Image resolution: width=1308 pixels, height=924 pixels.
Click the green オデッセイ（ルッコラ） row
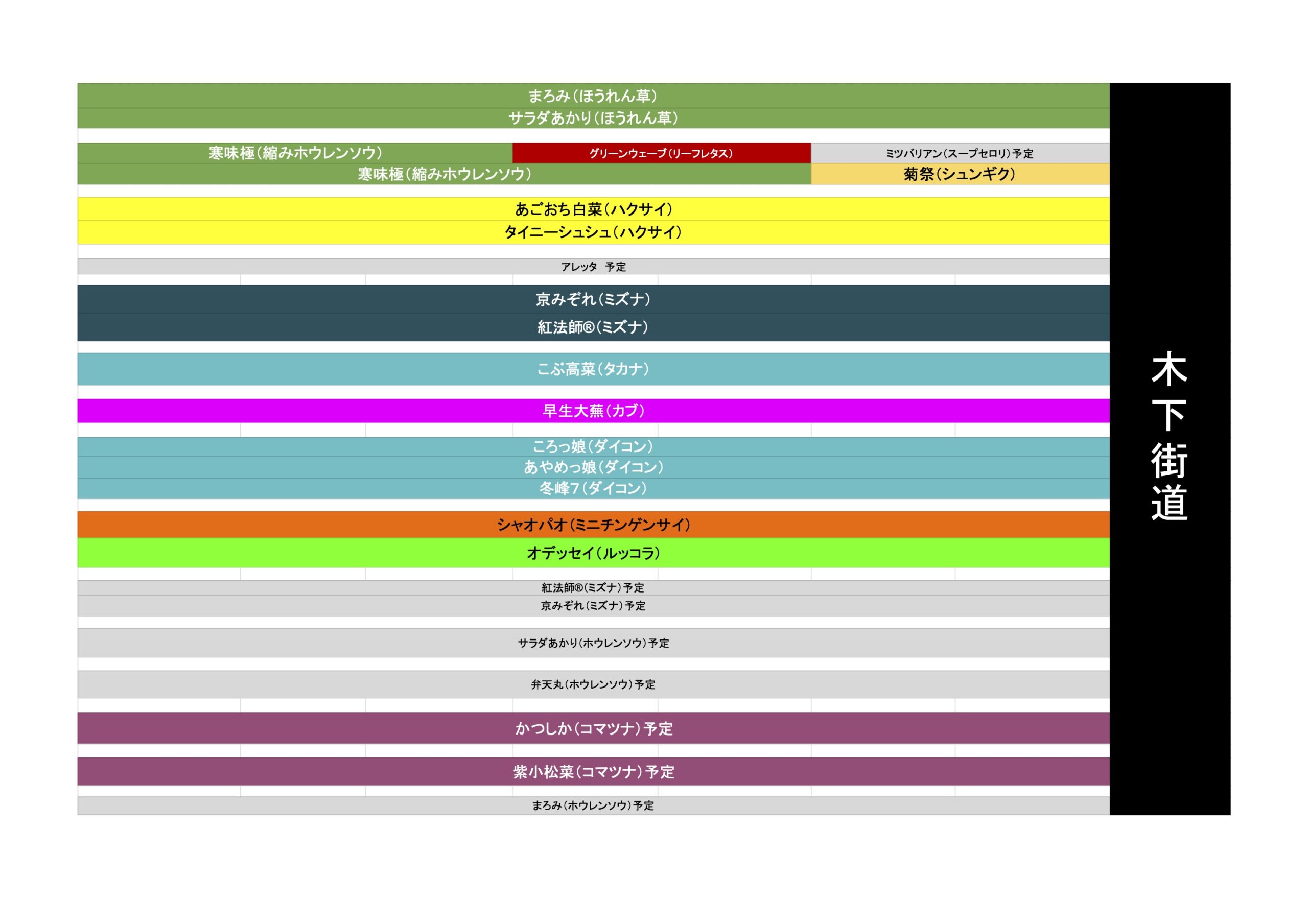click(x=593, y=553)
